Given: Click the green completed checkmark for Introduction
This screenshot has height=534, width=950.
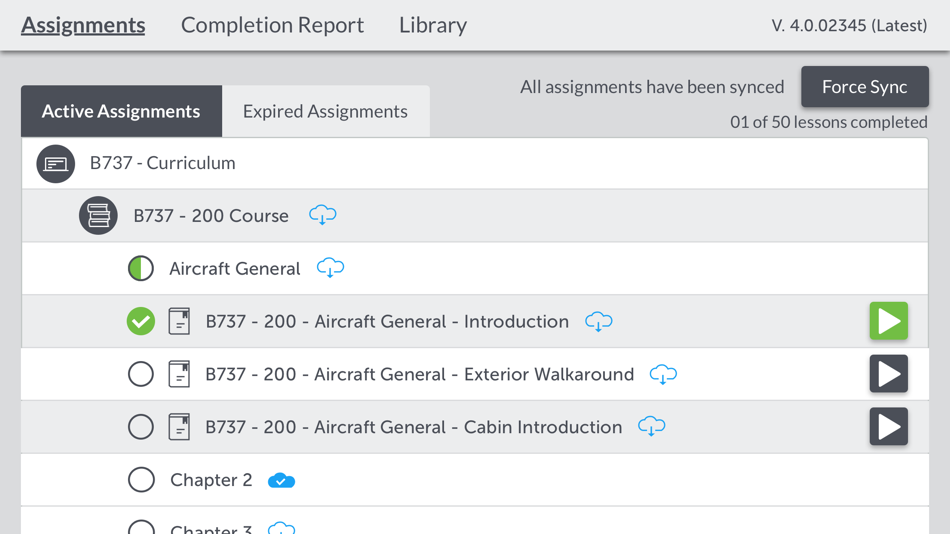Looking at the screenshot, I should (141, 321).
